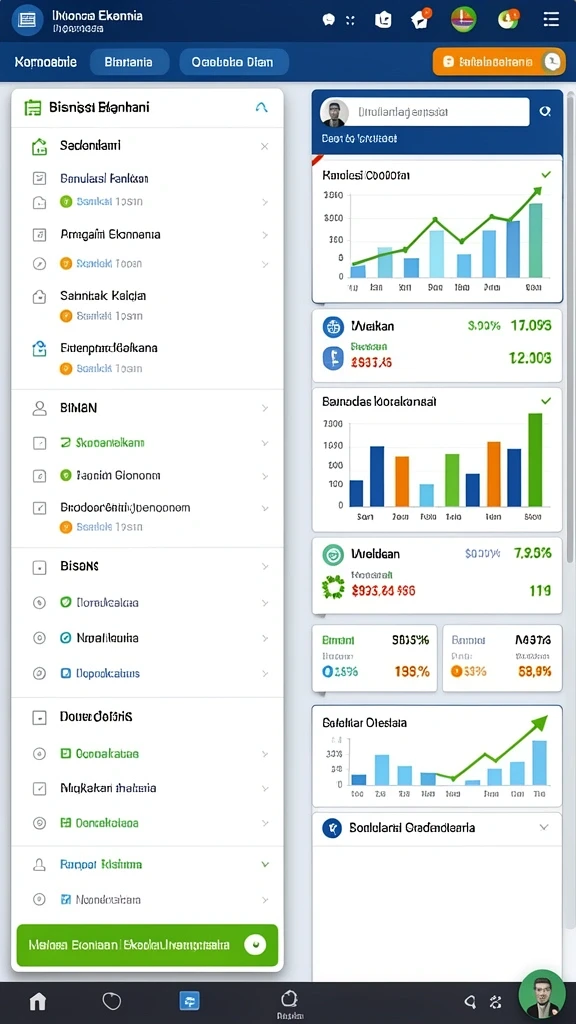
Task: Click the chat bubble icon in header
Action: pos(328,20)
